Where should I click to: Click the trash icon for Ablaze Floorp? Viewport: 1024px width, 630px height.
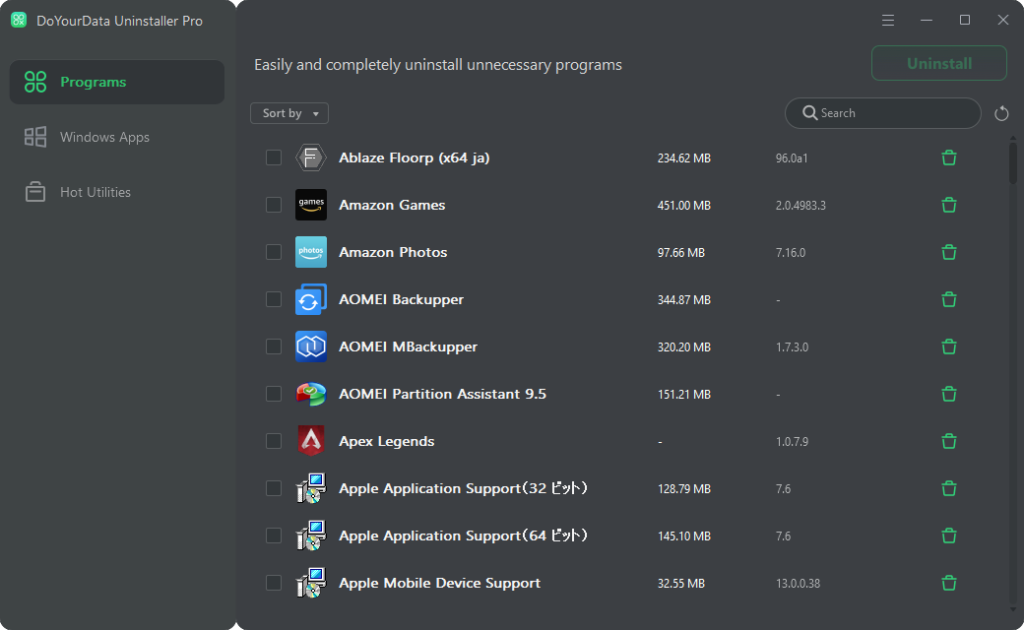949,158
